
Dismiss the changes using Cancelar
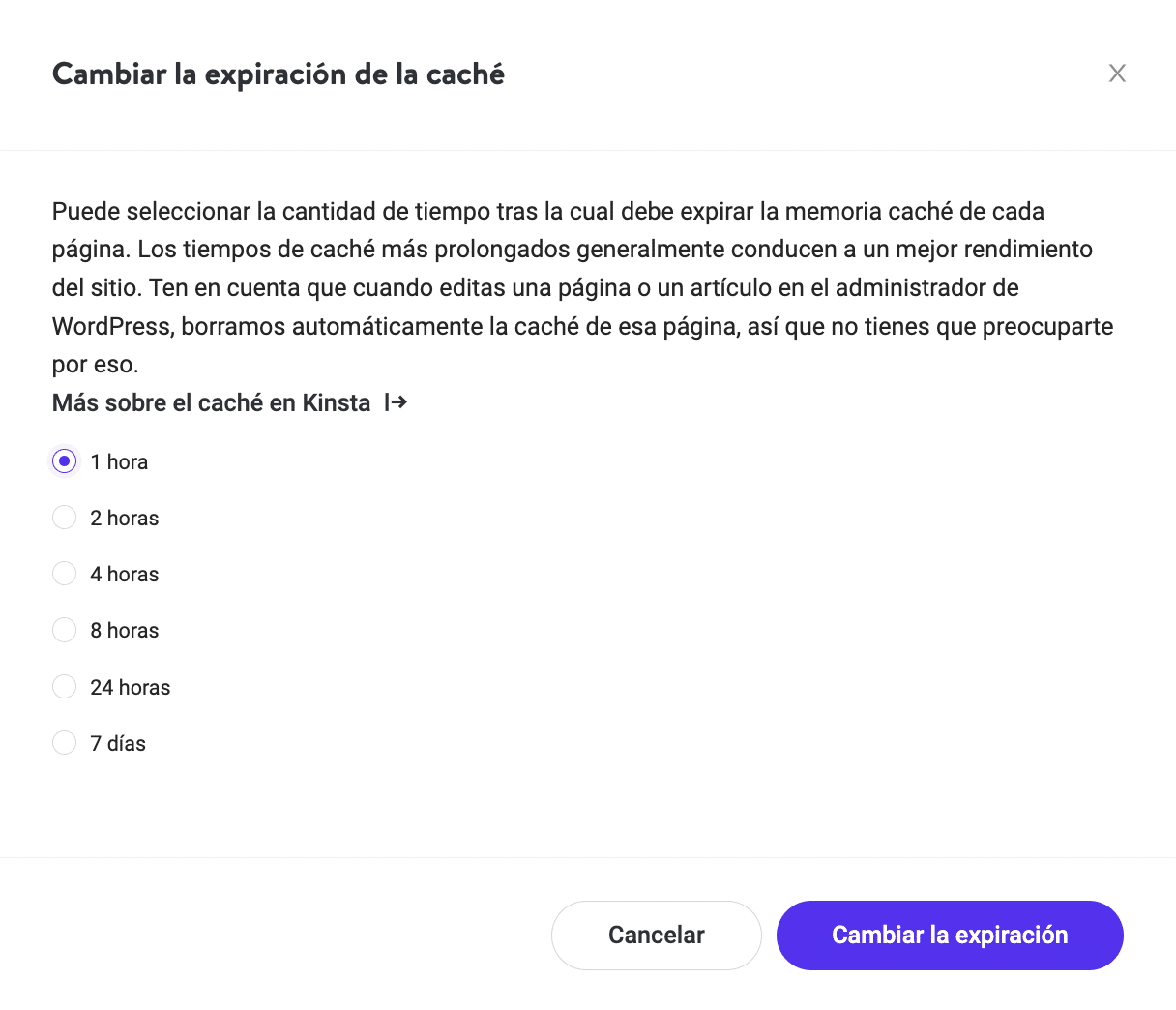(x=656, y=935)
